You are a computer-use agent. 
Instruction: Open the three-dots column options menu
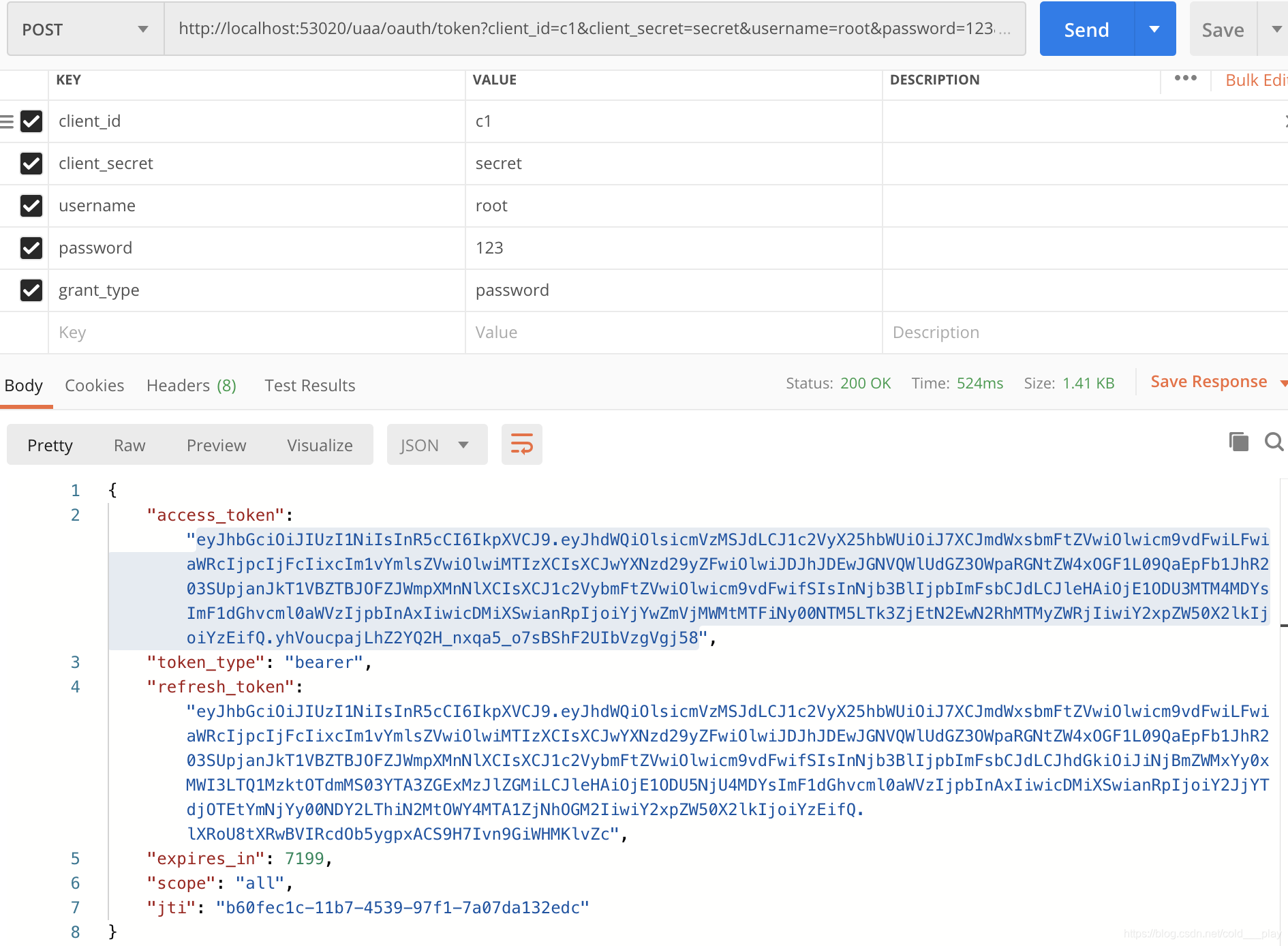pyautogui.click(x=1186, y=78)
